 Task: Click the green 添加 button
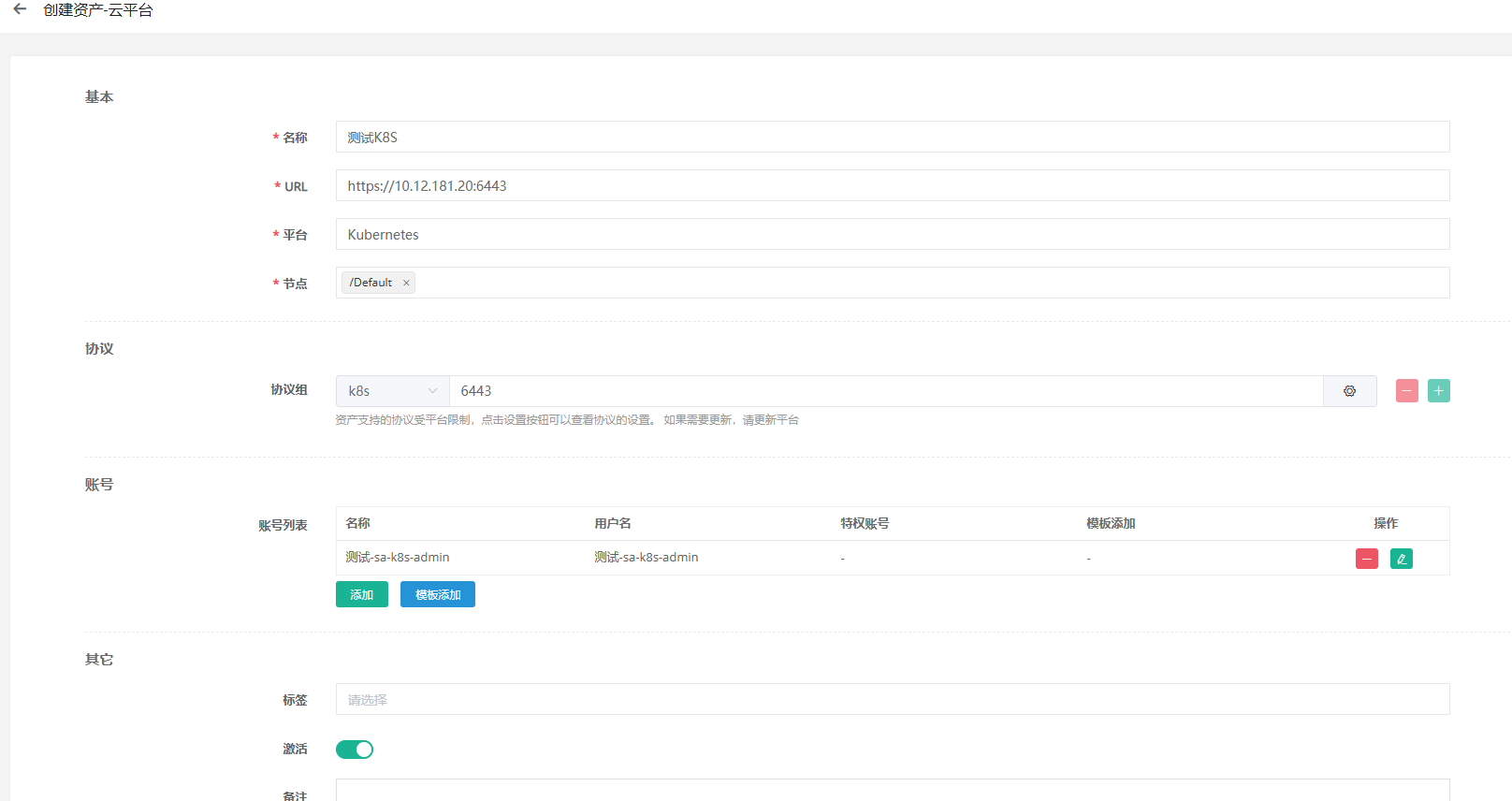tap(362, 594)
